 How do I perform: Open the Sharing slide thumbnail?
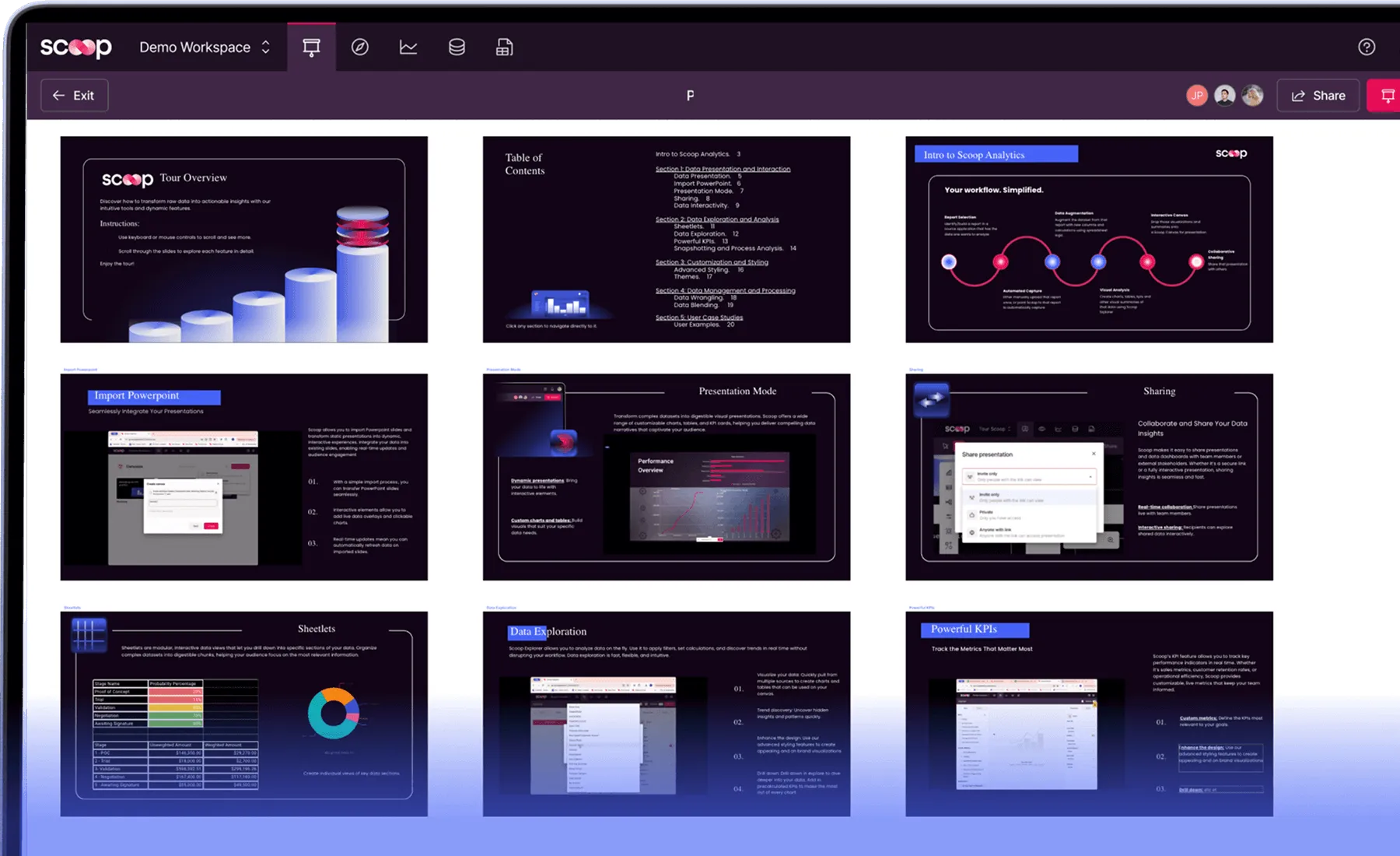click(x=1089, y=477)
